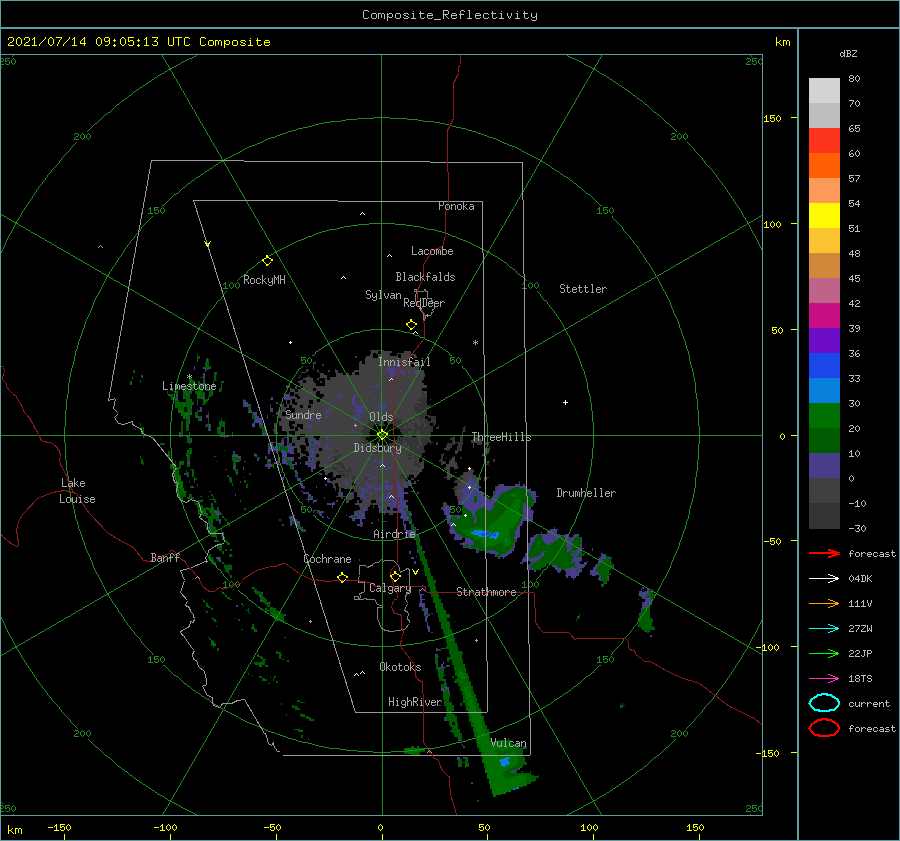Click the Ponoka city label
The width and height of the screenshot is (900, 841).
456,206
